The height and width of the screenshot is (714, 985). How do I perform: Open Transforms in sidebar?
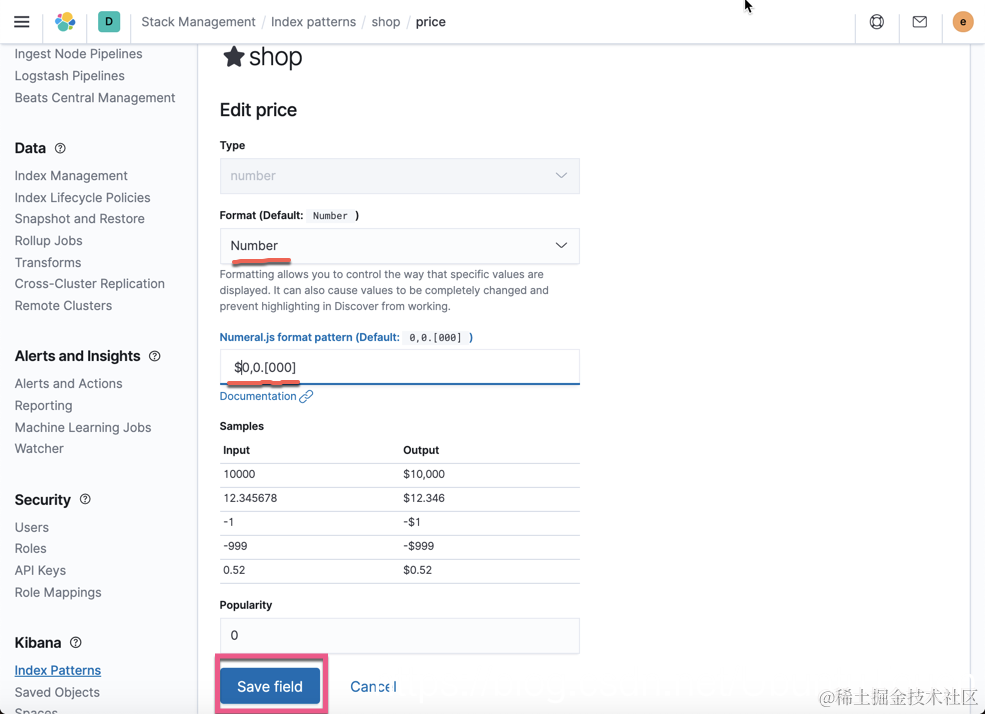point(48,262)
